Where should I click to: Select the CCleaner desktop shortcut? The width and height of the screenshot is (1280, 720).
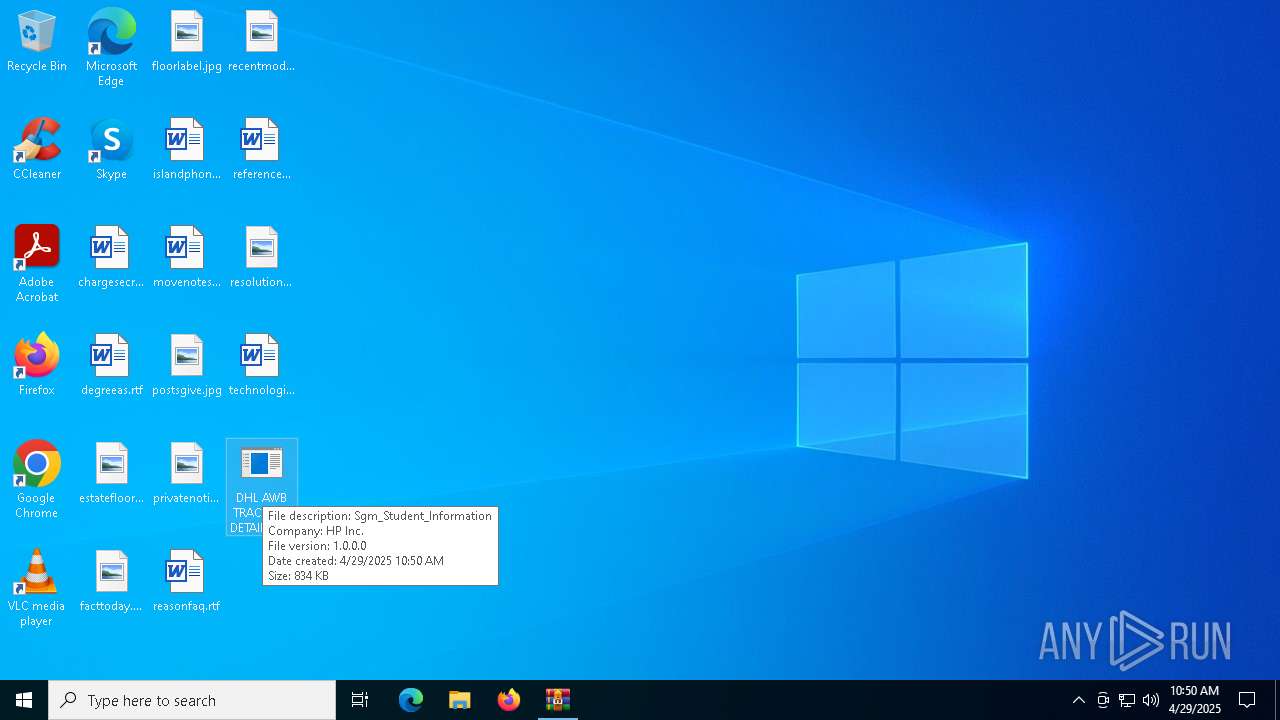point(37,150)
